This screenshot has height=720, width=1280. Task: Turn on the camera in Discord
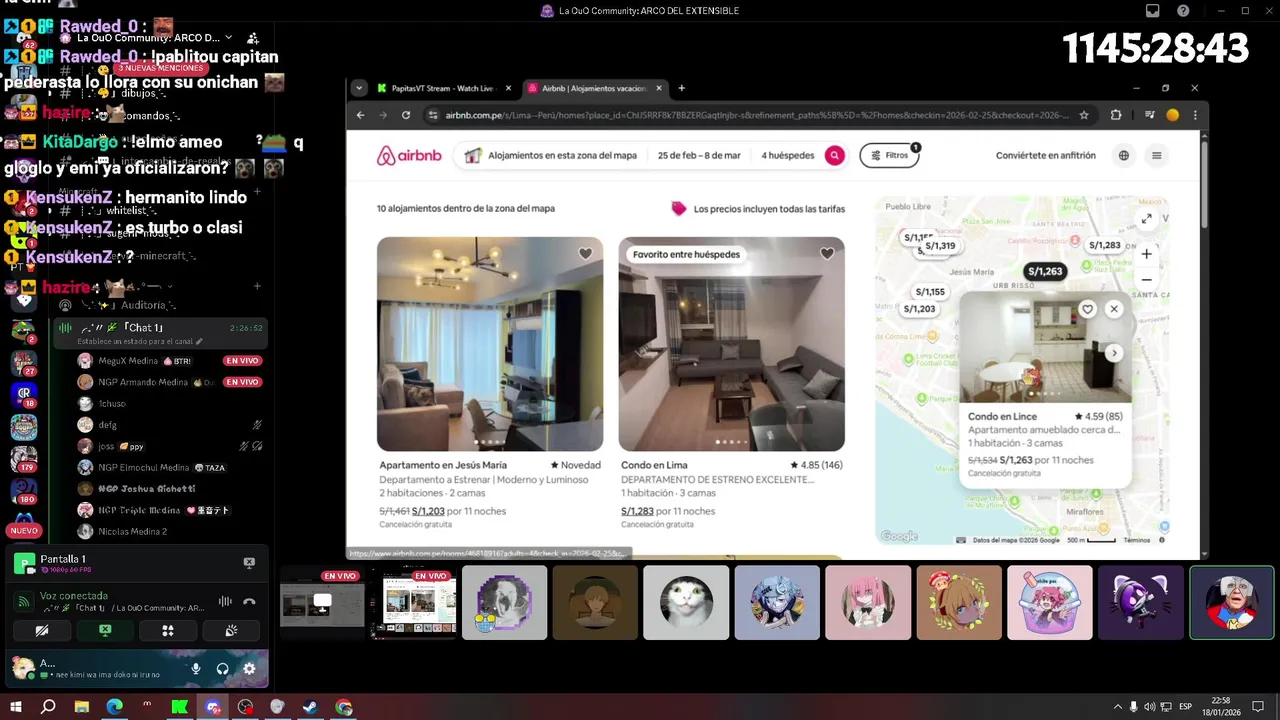pos(41,631)
